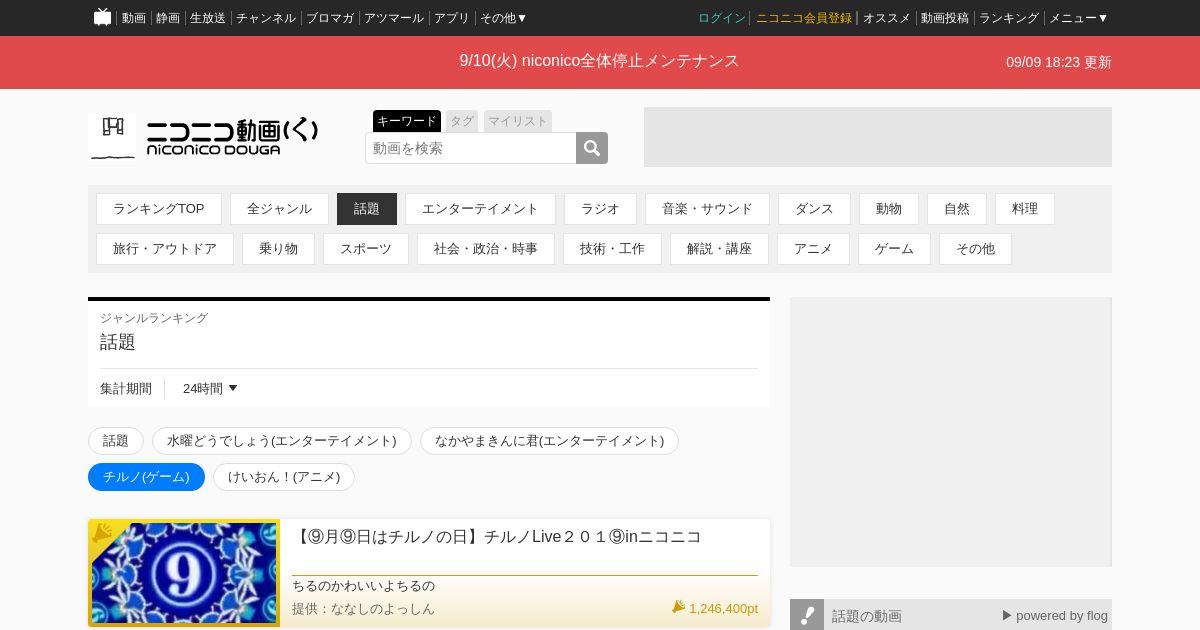Select ランキングTOP genre button

[x=159, y=209]
